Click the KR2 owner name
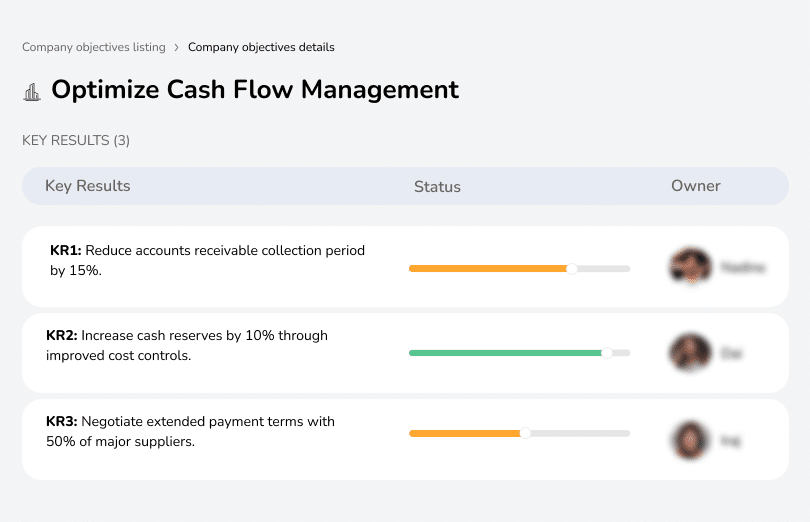The image size is (810, 522). 731,354
